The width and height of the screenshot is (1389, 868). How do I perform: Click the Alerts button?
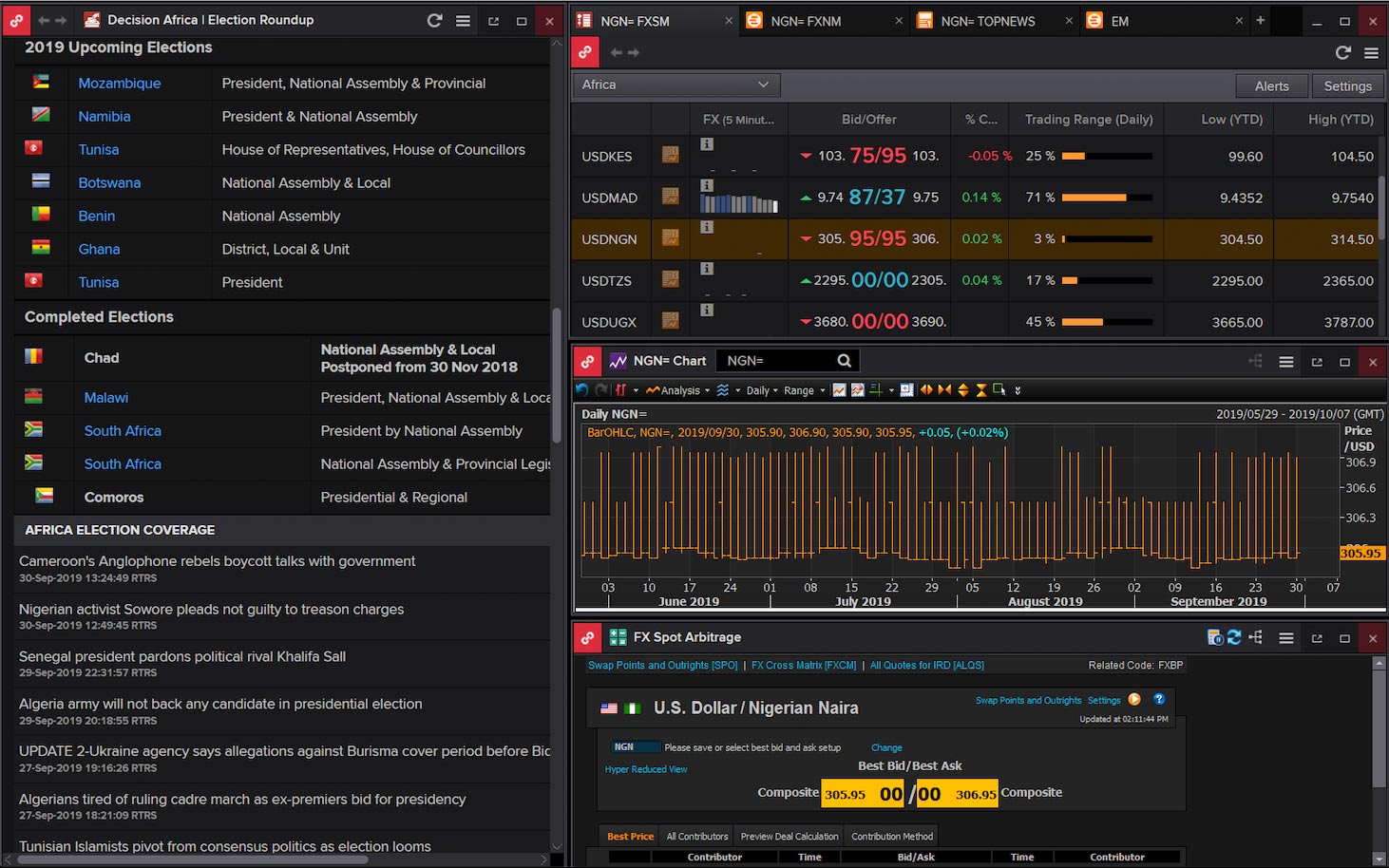pos(1271,86)
